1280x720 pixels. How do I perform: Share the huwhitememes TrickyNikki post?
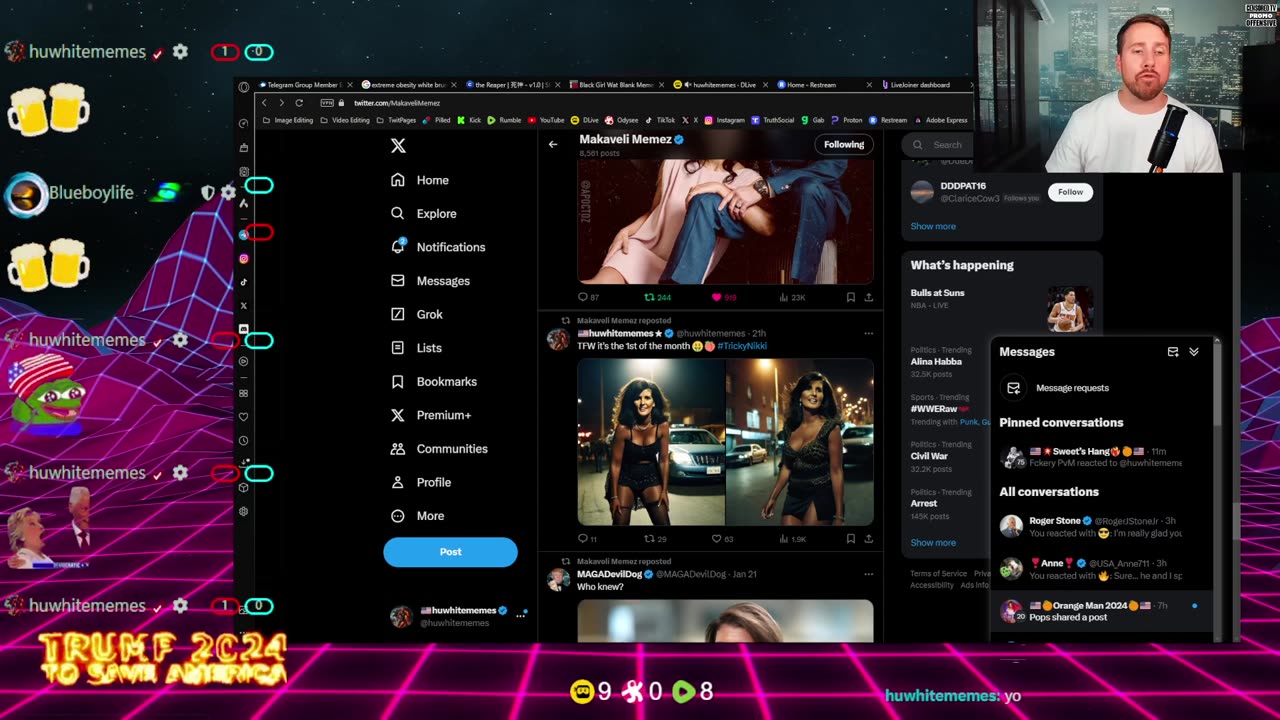(868, 539)
